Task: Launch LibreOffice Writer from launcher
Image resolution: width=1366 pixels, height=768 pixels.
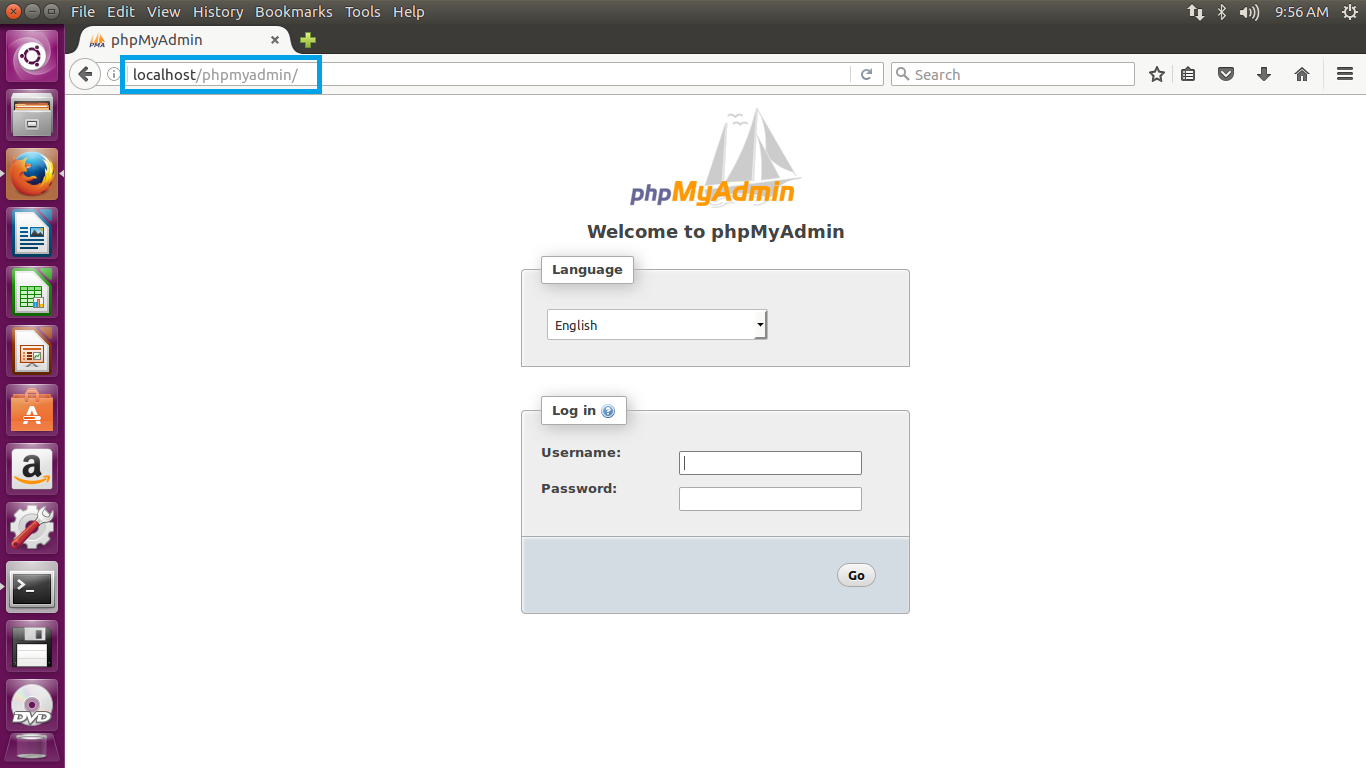Action: [33, 233]
